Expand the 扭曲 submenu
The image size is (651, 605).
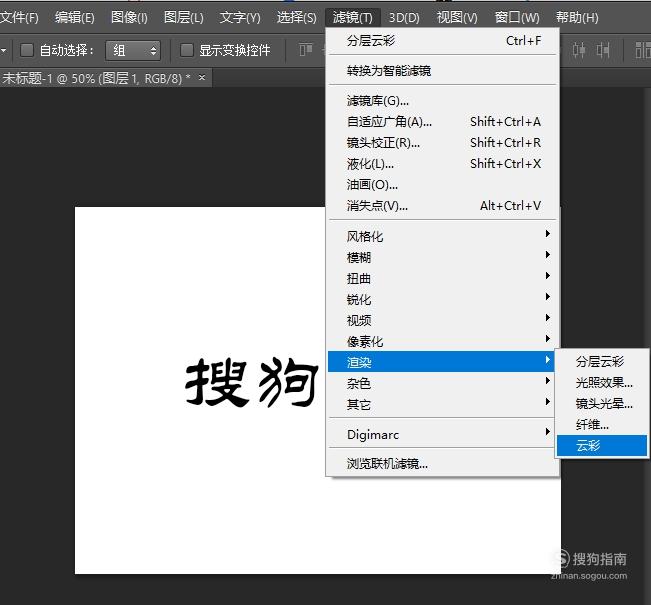click(x=443, y=279)
